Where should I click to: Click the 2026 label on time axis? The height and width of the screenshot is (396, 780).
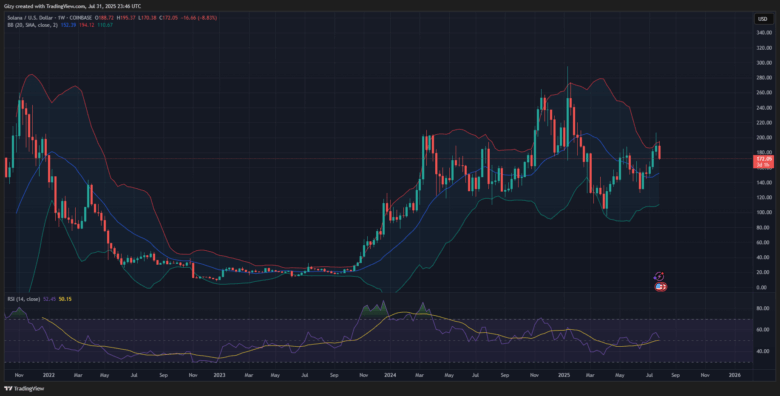click(x=735, y=375)
